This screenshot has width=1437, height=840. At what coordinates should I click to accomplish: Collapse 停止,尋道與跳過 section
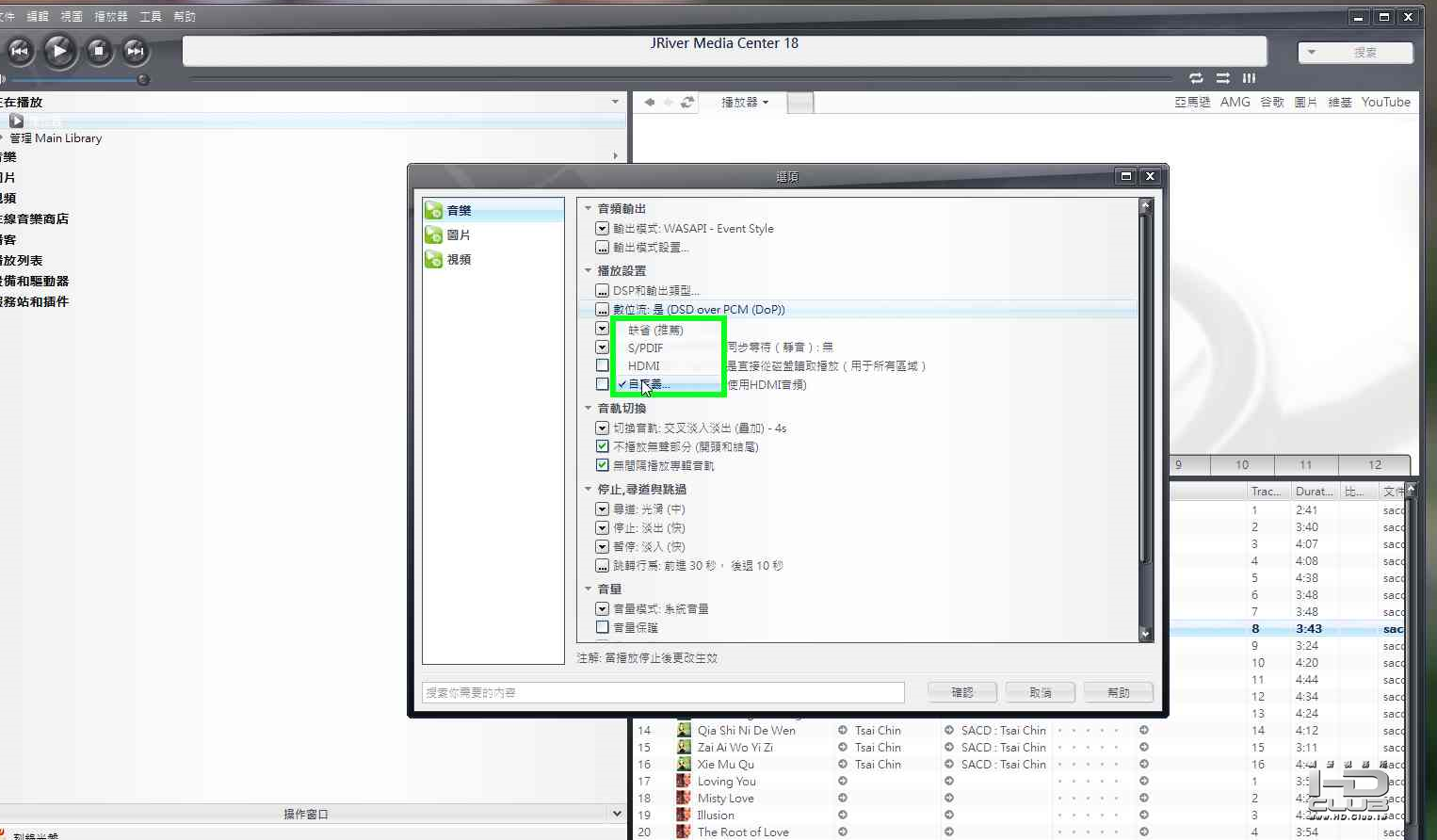(x=588, y=489)
